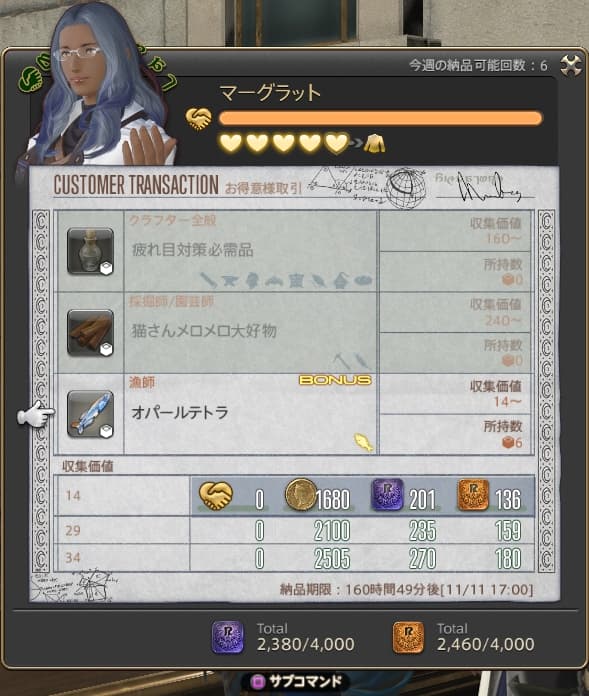This screenshot has height=696, width=589.
Task: Select the Opal Tetra fish item icon
Action: pos(91,414)
